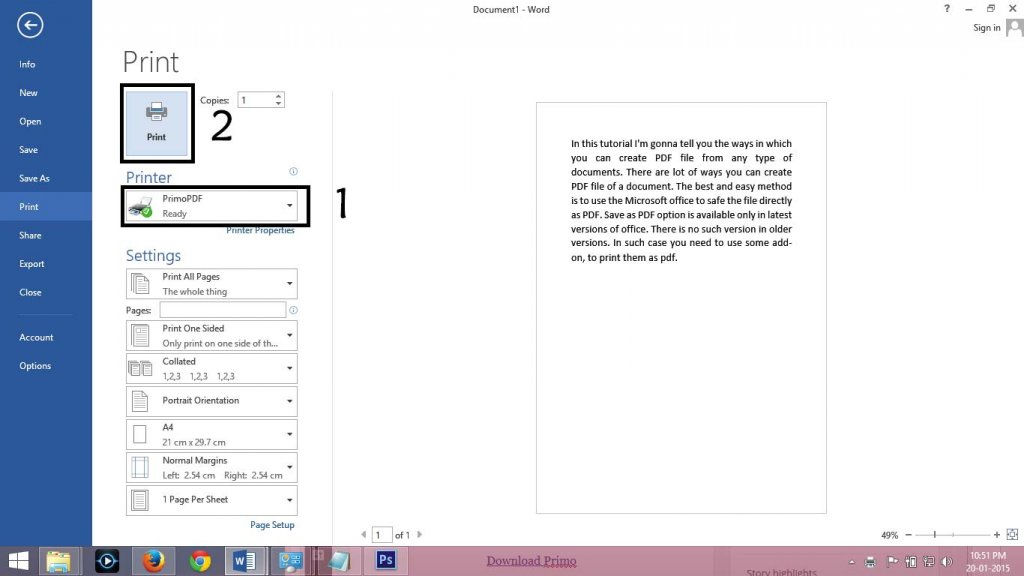The height and width of the screenshot is (576, 1024).
Task: Open Photoshop from the taskbar
Action: pyautogui.click(x=386, y=560)
